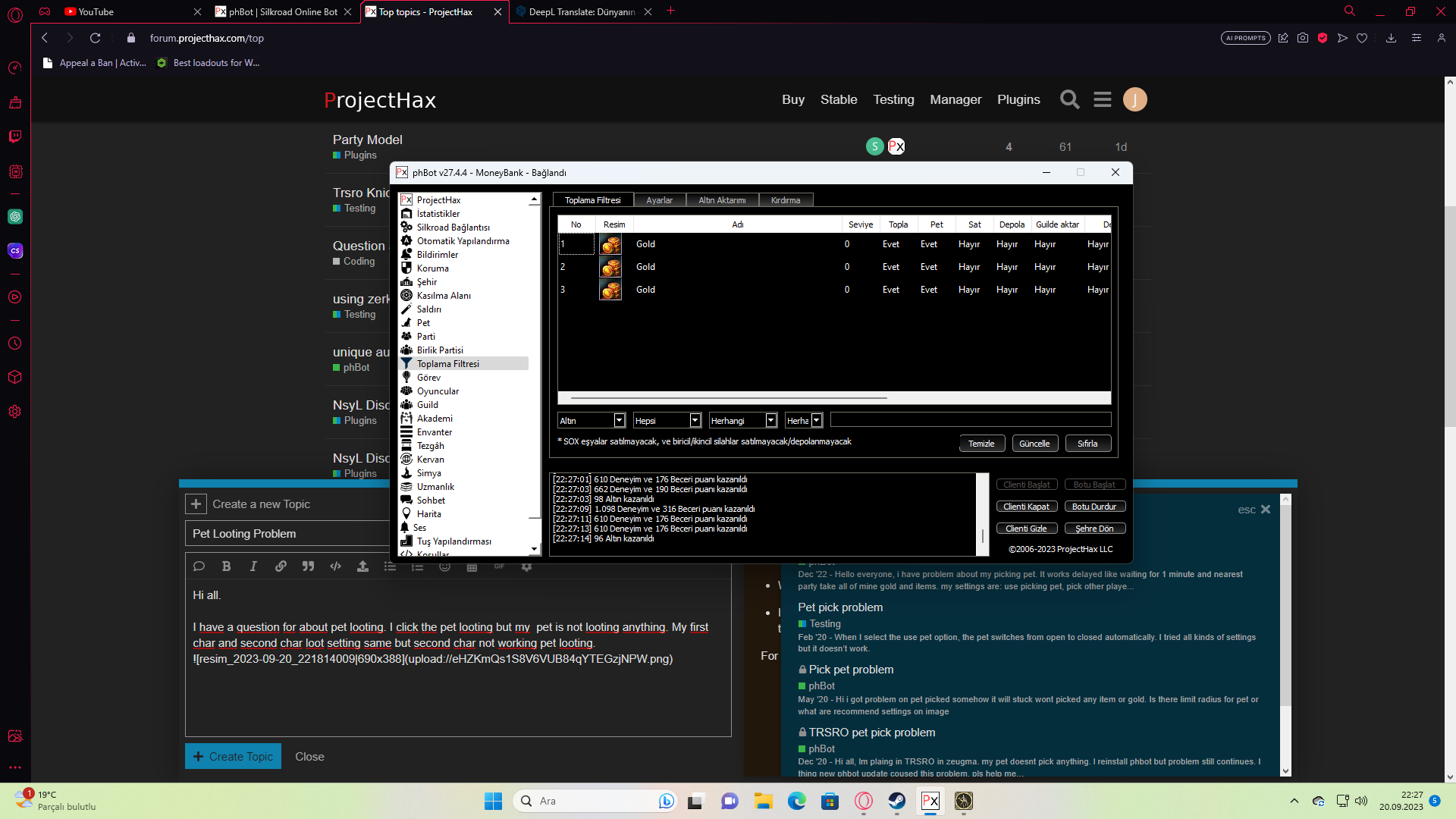Open Pet section in phBot sidebar

(x=423, y=323)
